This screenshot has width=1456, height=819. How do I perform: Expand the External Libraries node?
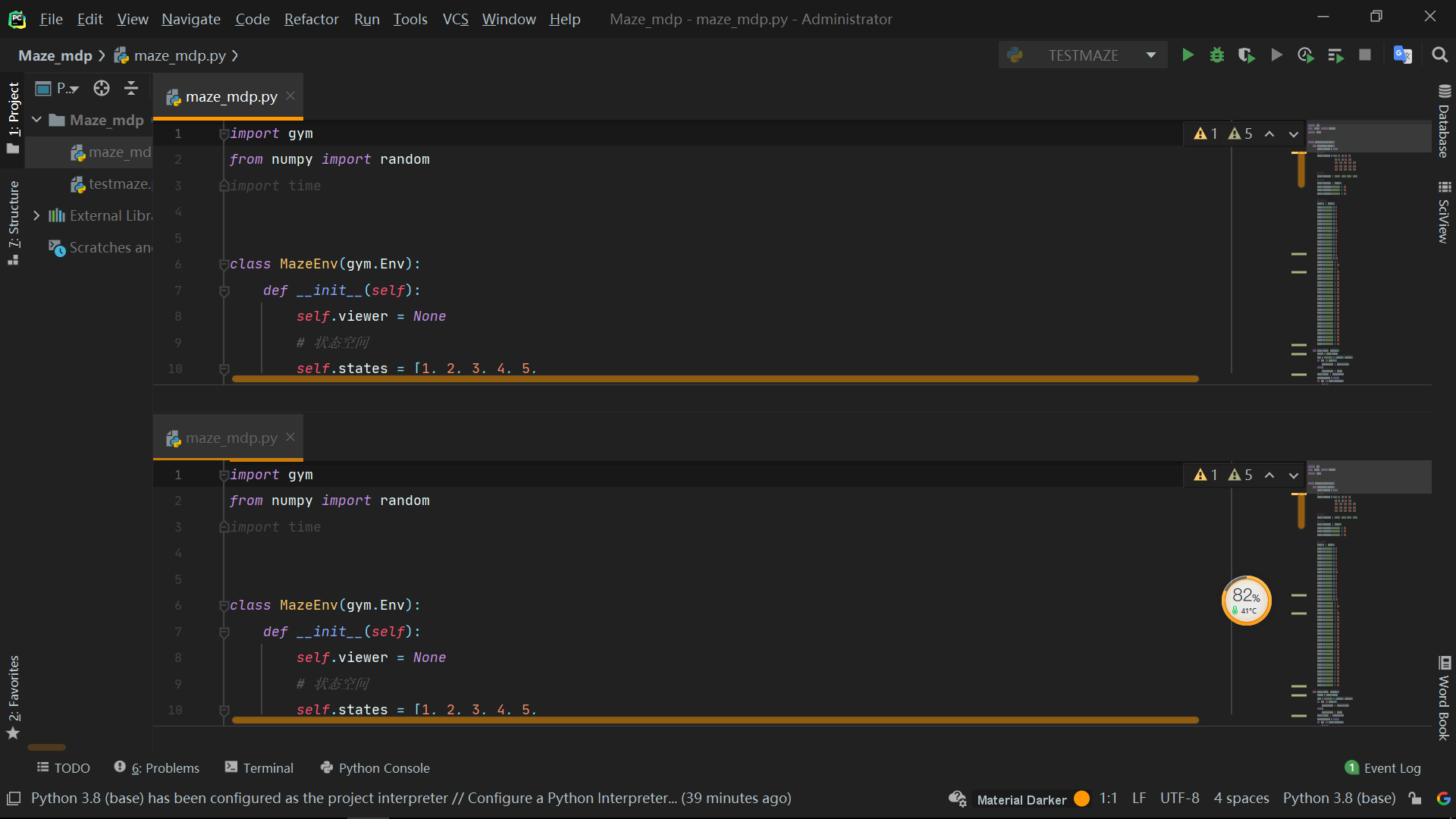point(36,215)
